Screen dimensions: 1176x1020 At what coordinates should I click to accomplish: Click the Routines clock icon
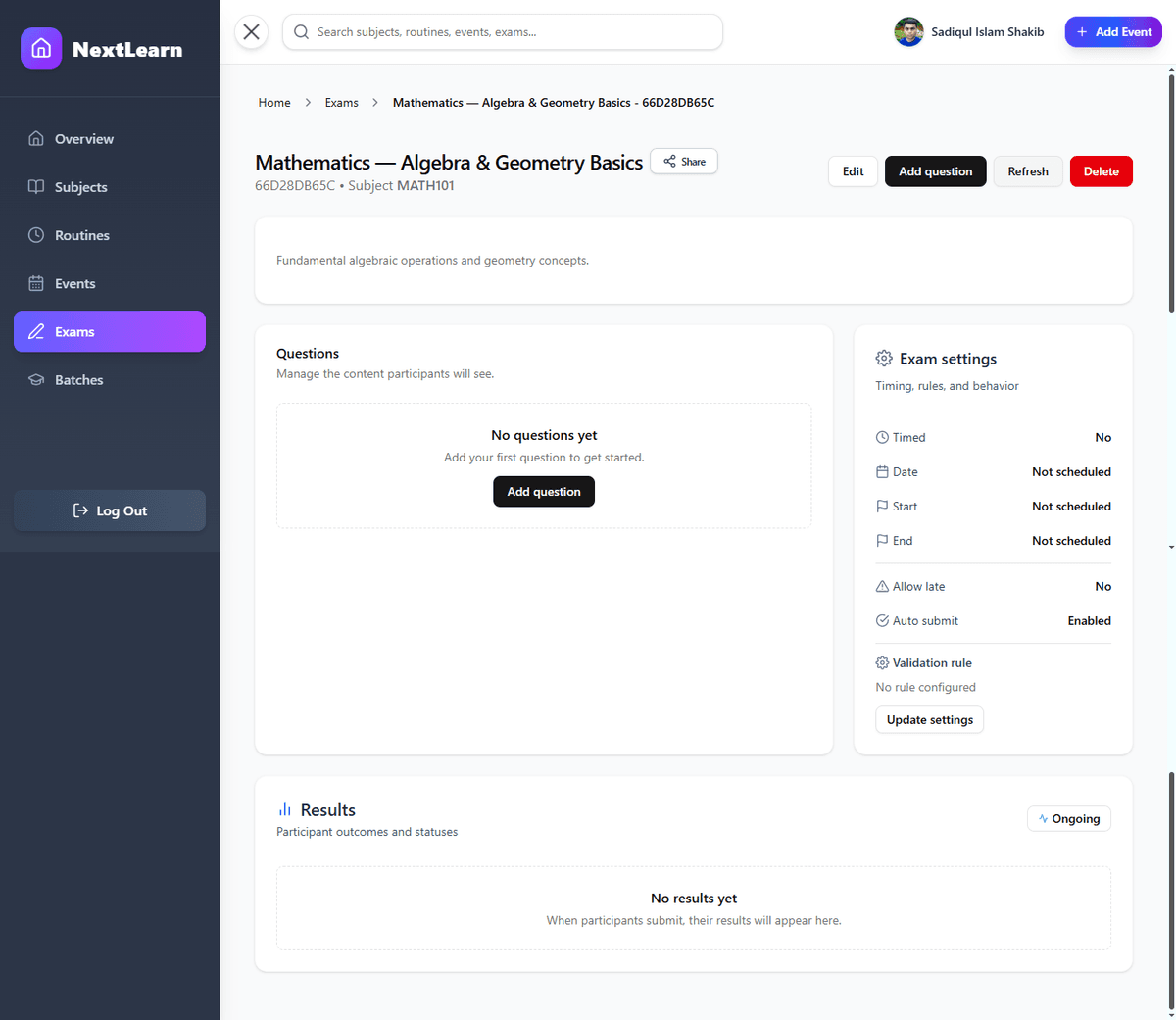(37, 234)
